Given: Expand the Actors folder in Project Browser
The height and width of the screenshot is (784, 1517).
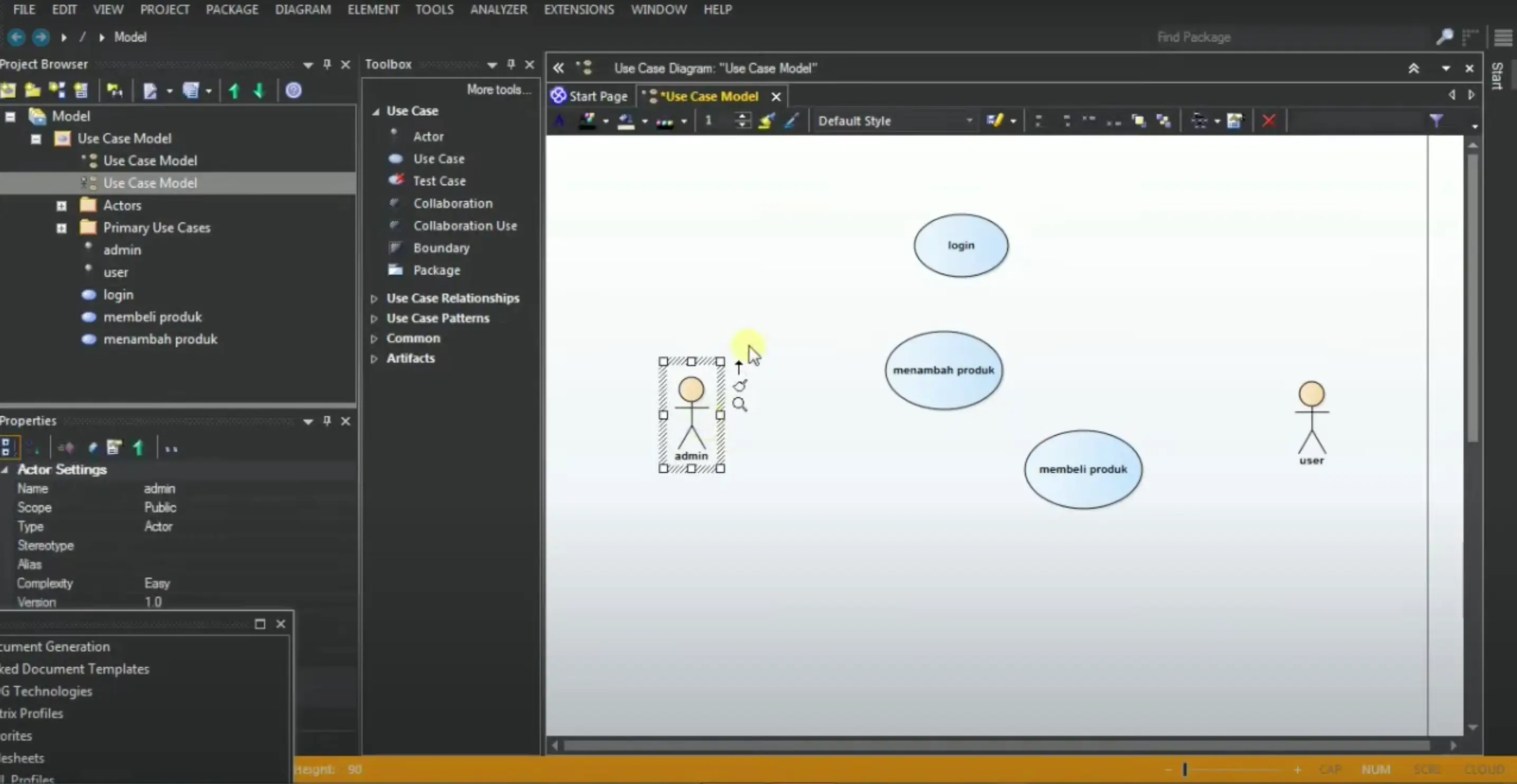Looking at the screenshot, I should click(61, 205).
